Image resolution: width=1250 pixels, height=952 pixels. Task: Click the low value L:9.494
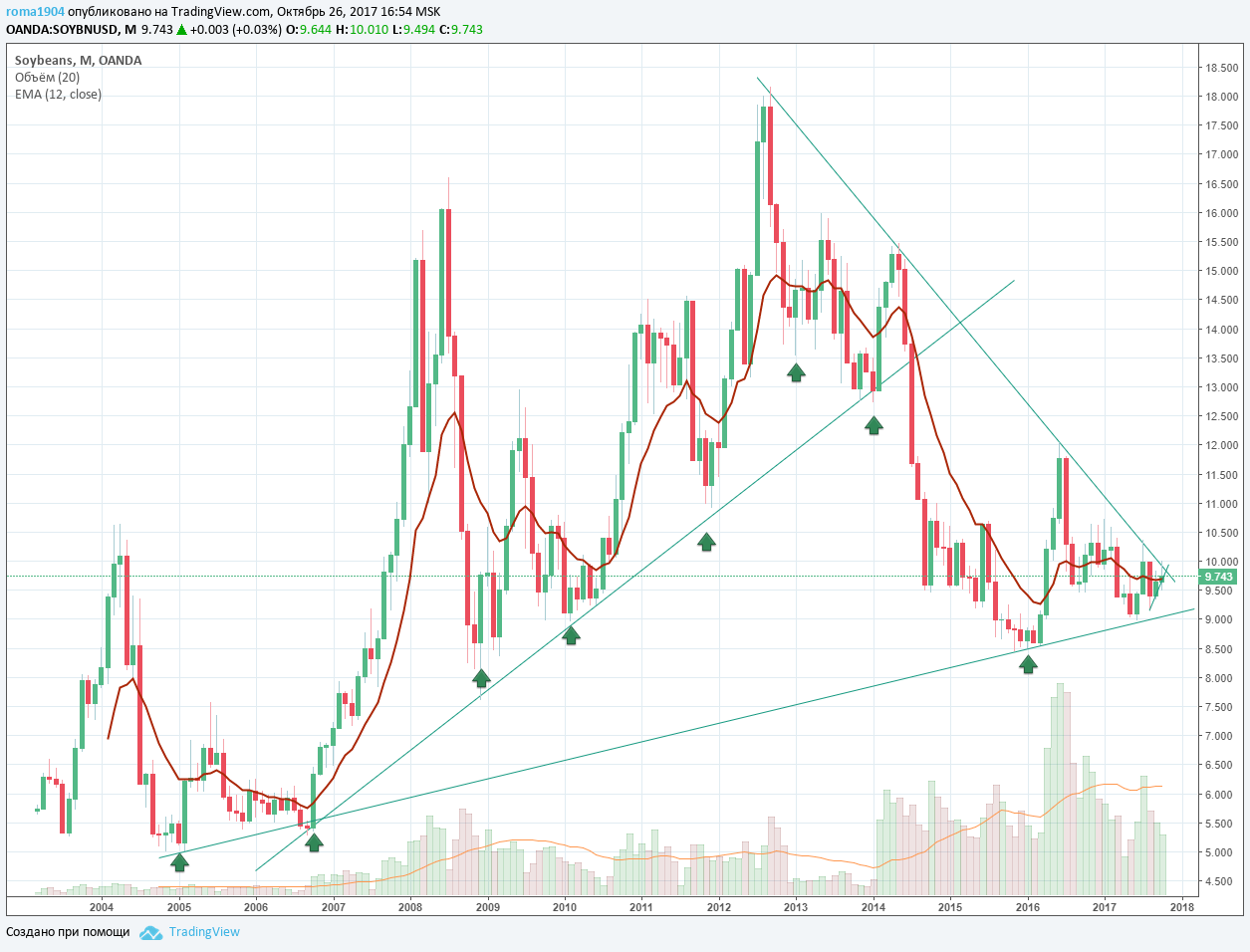(x=413, y=30)
